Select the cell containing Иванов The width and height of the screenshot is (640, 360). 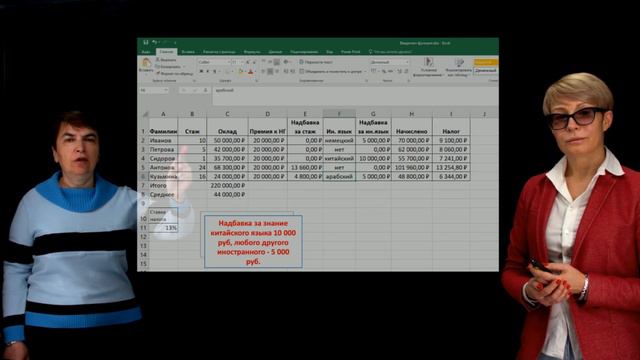click(163, 140)
